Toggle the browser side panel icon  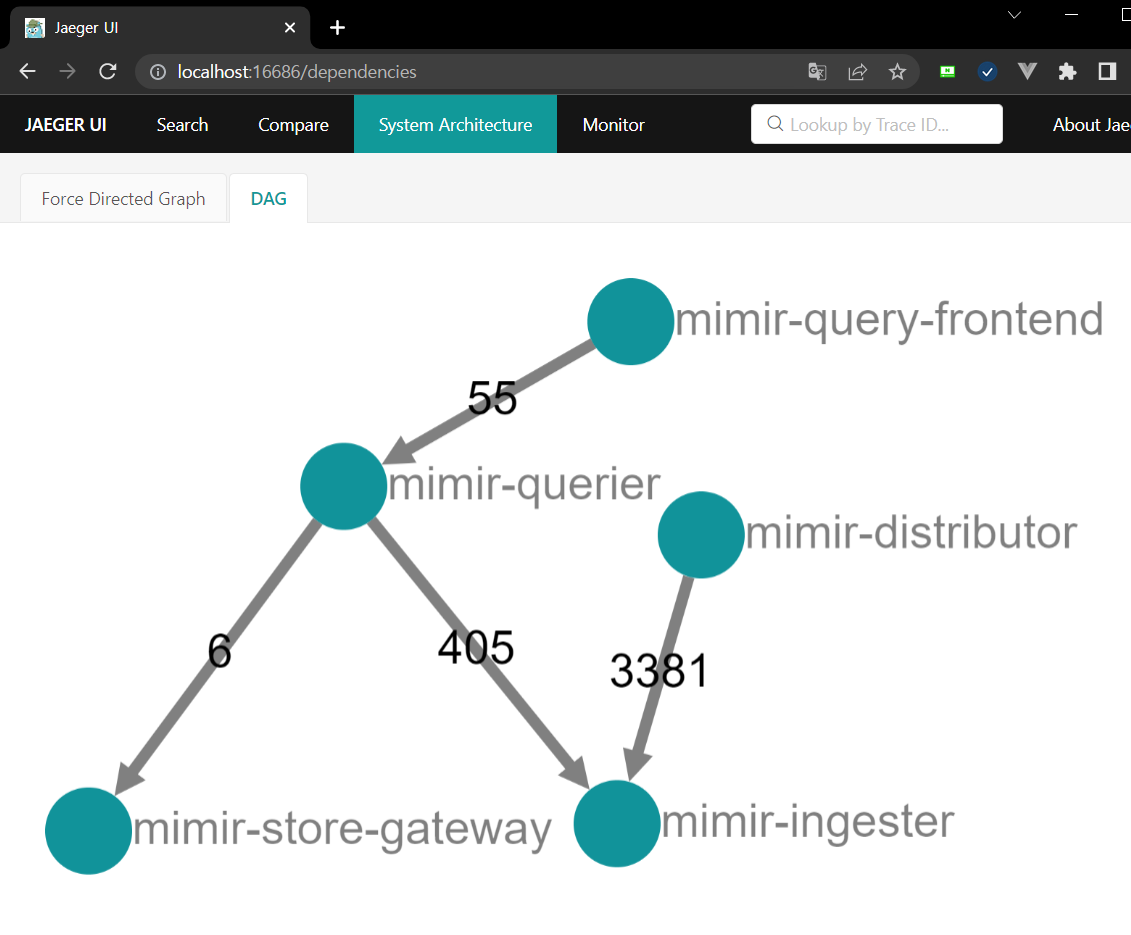pyautogui.click(x=1107, y=72)
